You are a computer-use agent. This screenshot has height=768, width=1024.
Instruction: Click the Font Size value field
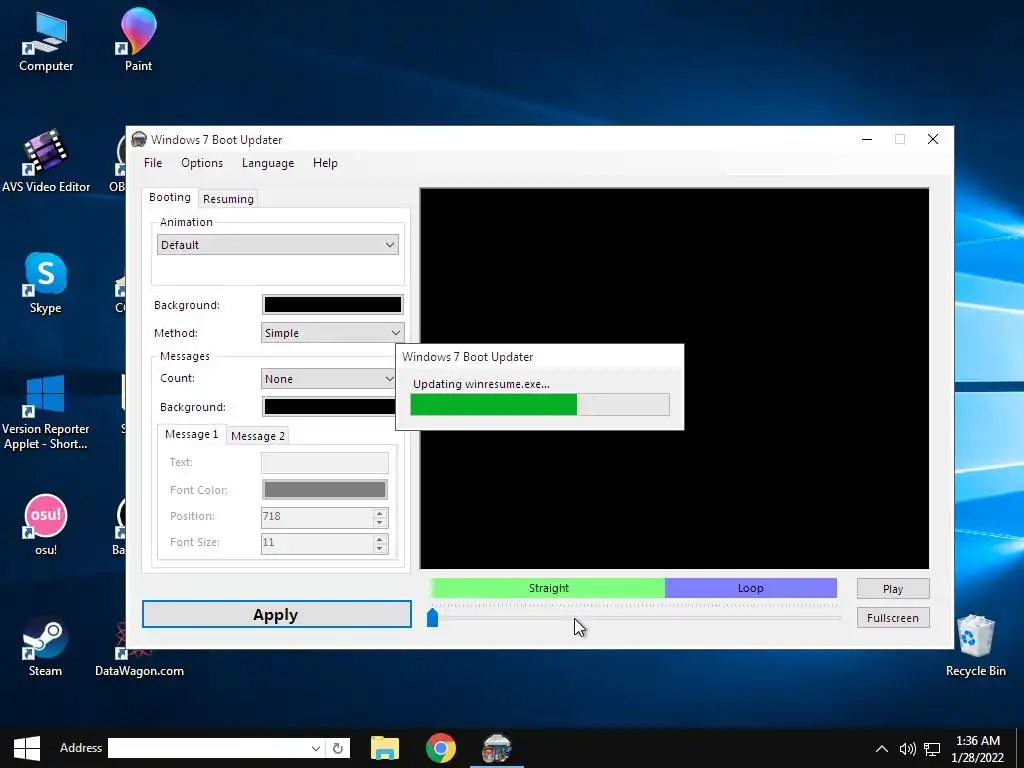click(x=317, y=543)
